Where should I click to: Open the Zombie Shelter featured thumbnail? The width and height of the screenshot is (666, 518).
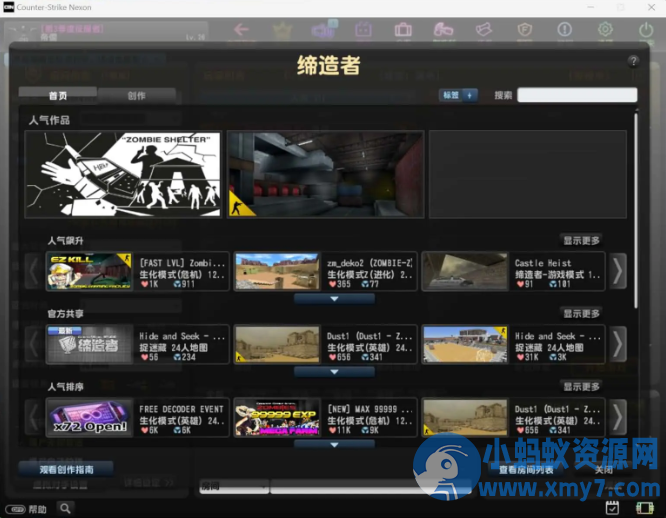pyautogui.click(x=123, y=175)
